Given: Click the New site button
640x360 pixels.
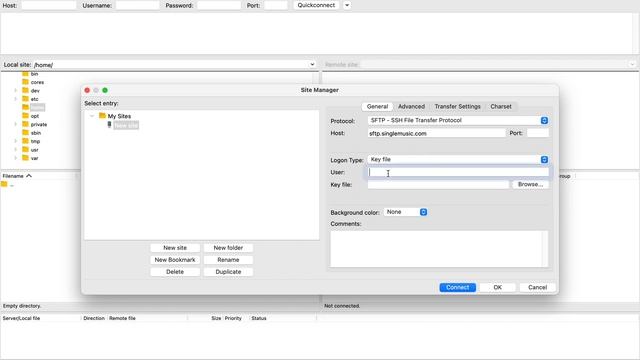Looking at the screenshot, I should click(175, 248).
